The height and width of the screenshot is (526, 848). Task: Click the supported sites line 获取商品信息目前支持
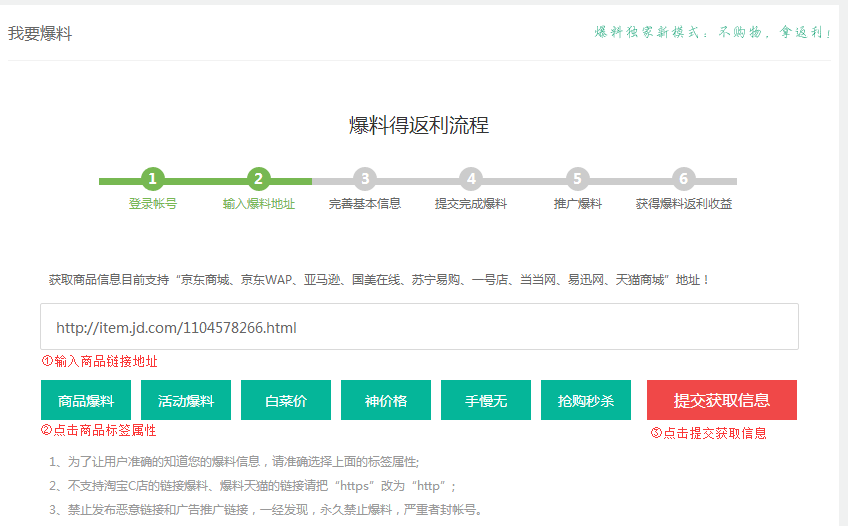click(x=379, y=280)
